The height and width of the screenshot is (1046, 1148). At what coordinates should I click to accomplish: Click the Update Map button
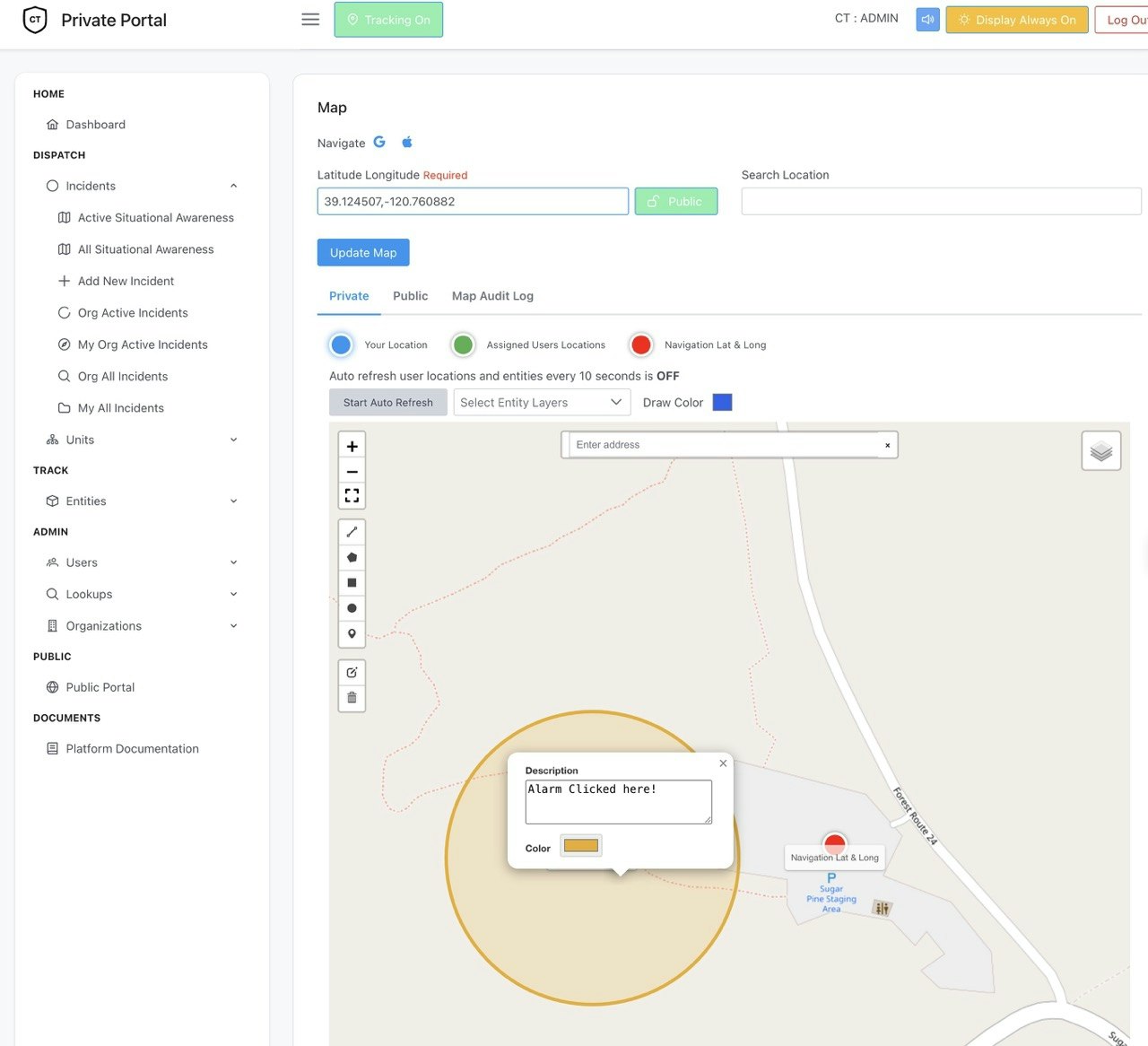(363, 253)
